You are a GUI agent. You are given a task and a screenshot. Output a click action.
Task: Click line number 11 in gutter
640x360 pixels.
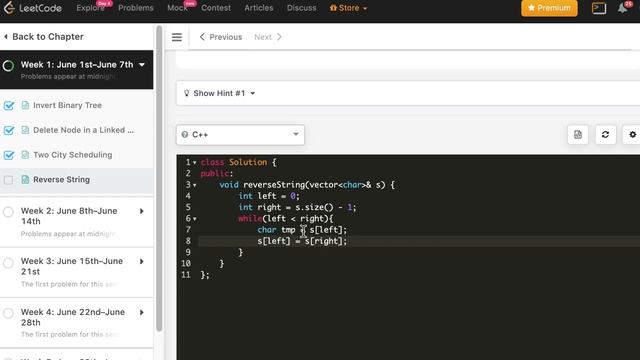(186, 275)
